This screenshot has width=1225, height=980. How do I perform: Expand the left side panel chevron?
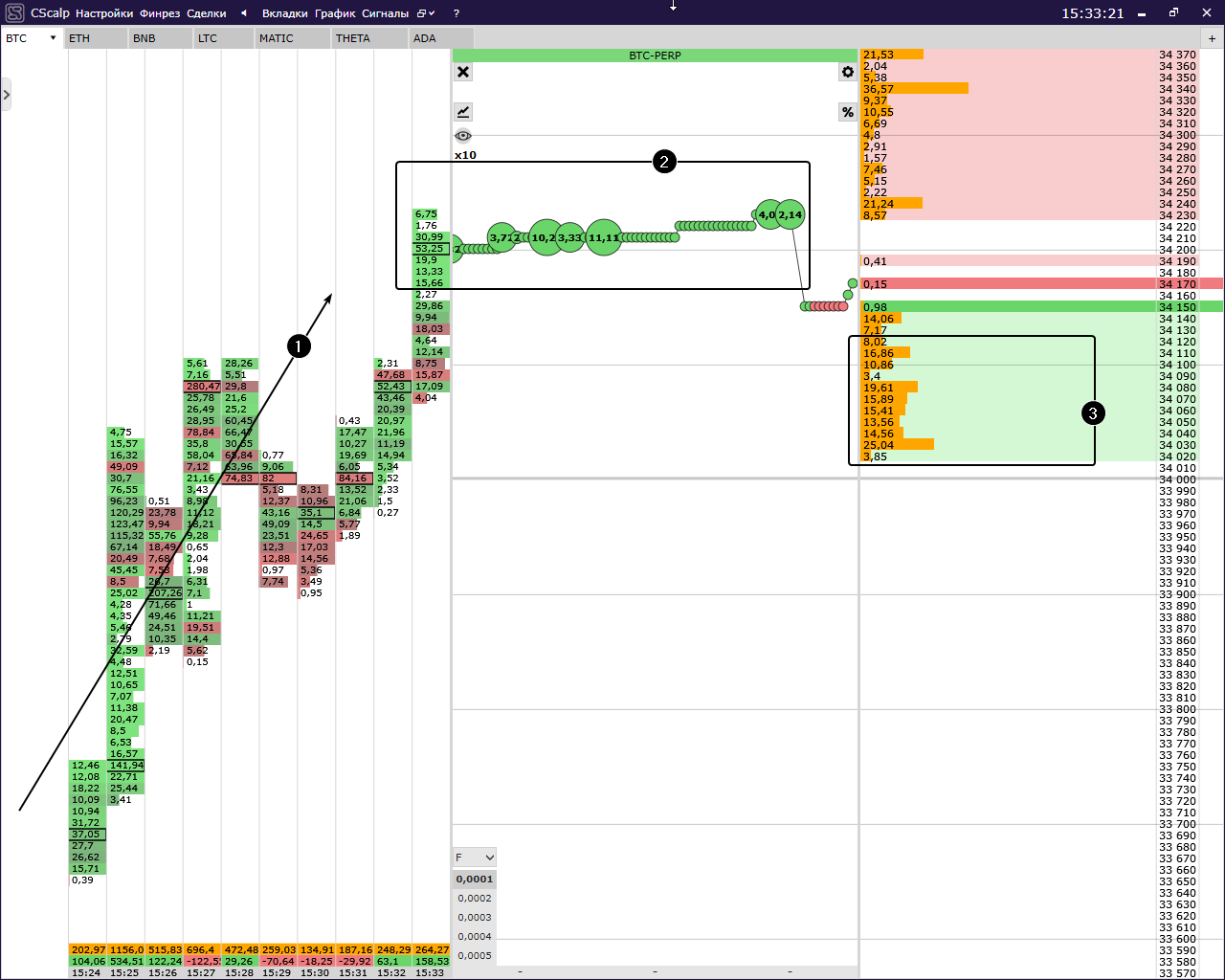7,95
